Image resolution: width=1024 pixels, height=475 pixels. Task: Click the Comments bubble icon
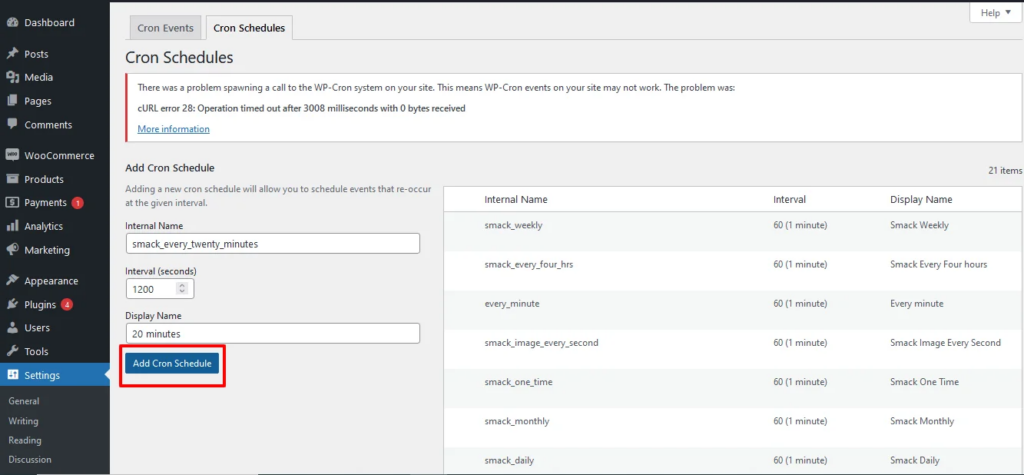coord(12,124)
